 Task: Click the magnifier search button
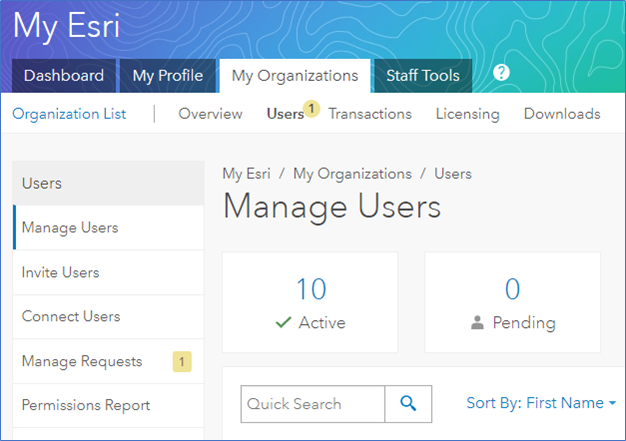click(x=408, y=403)
